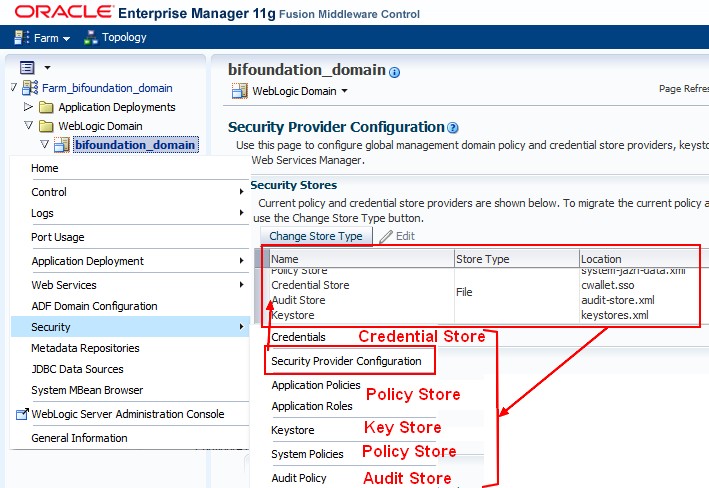Open System MBean Browser menu entry
Image resolution: width=709 pixels, height=488 pixels.
tap(87, 390)
